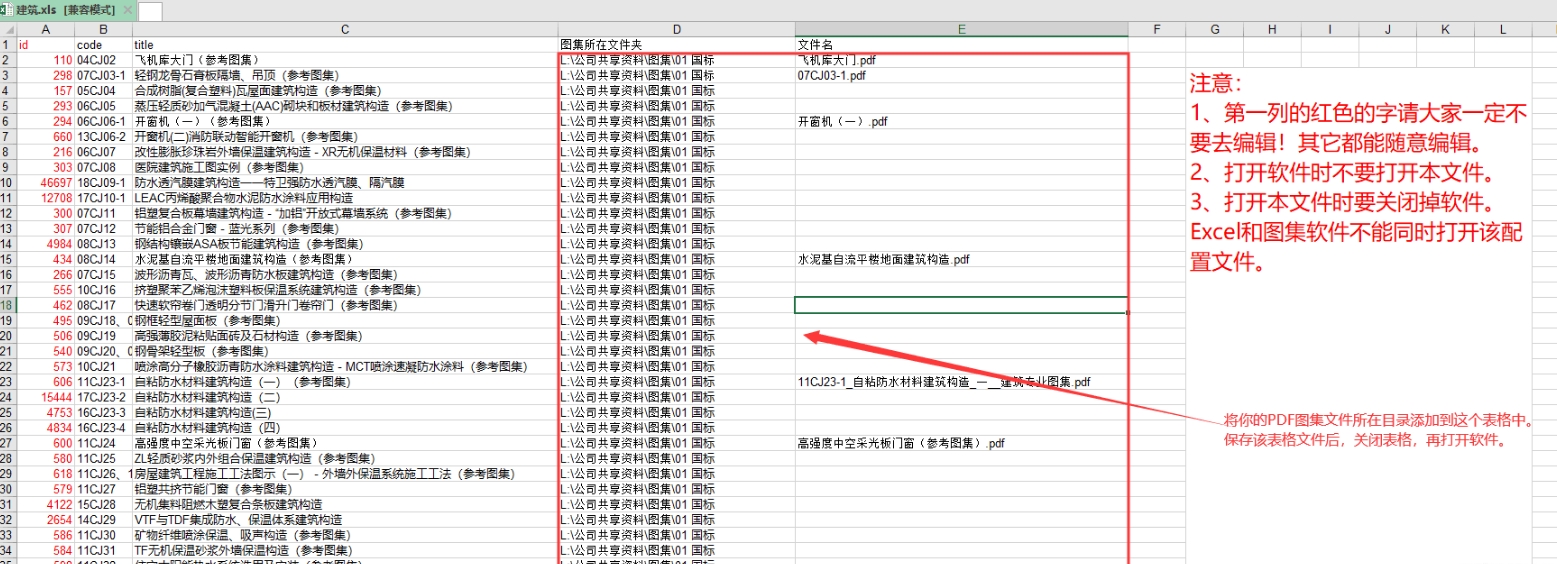Click the '文件名' header cell
The width and height of the screenshot is (1557, 564).
click(x=961, y=45)
